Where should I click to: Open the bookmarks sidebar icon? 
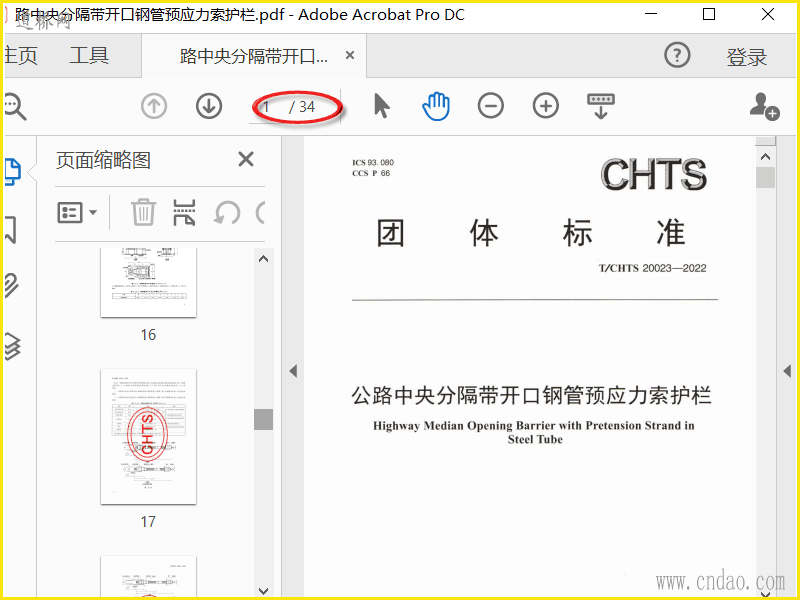pyautogui.click(x=11, y=230)
